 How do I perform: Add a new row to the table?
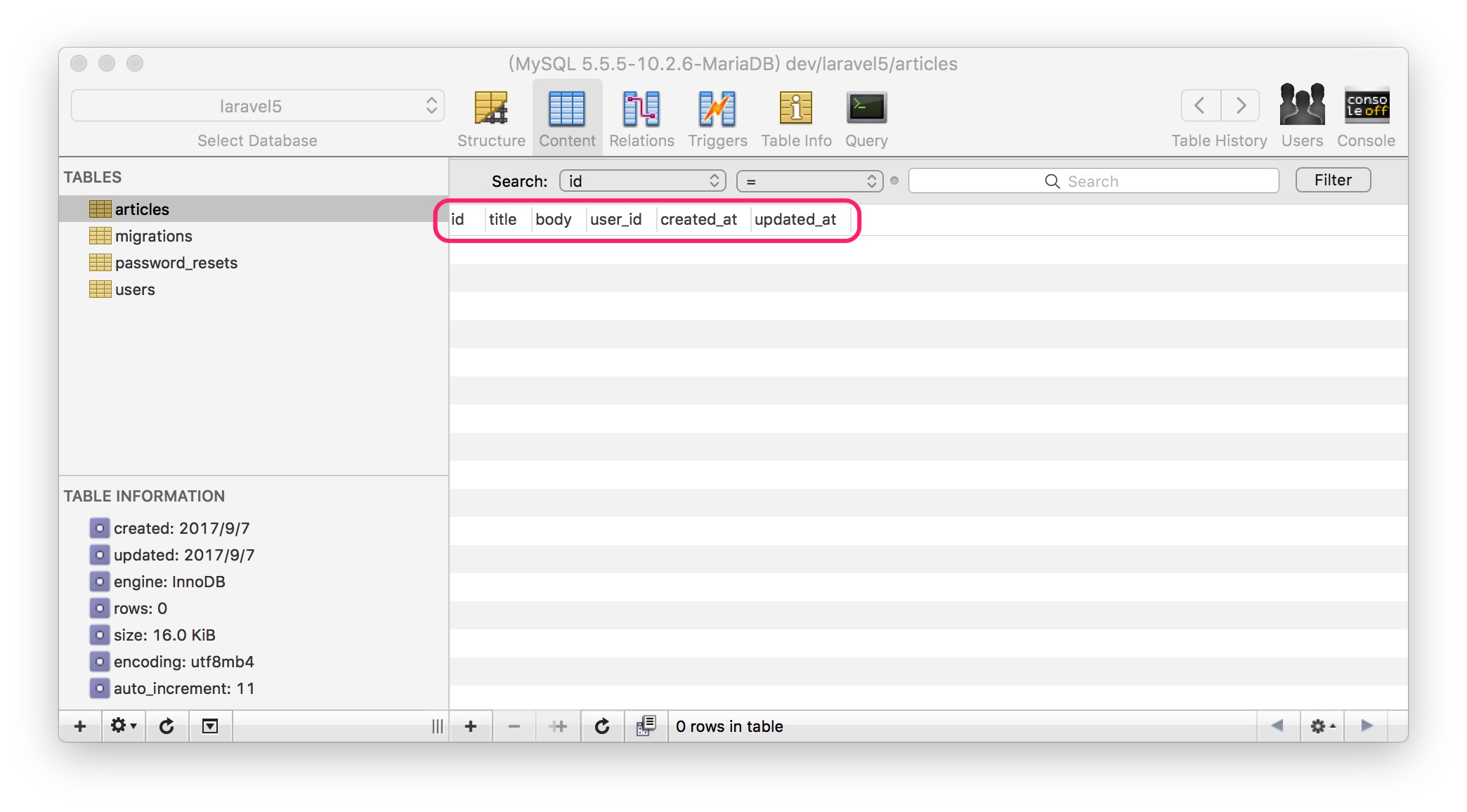pyautogui.click(x=471, y=726)
